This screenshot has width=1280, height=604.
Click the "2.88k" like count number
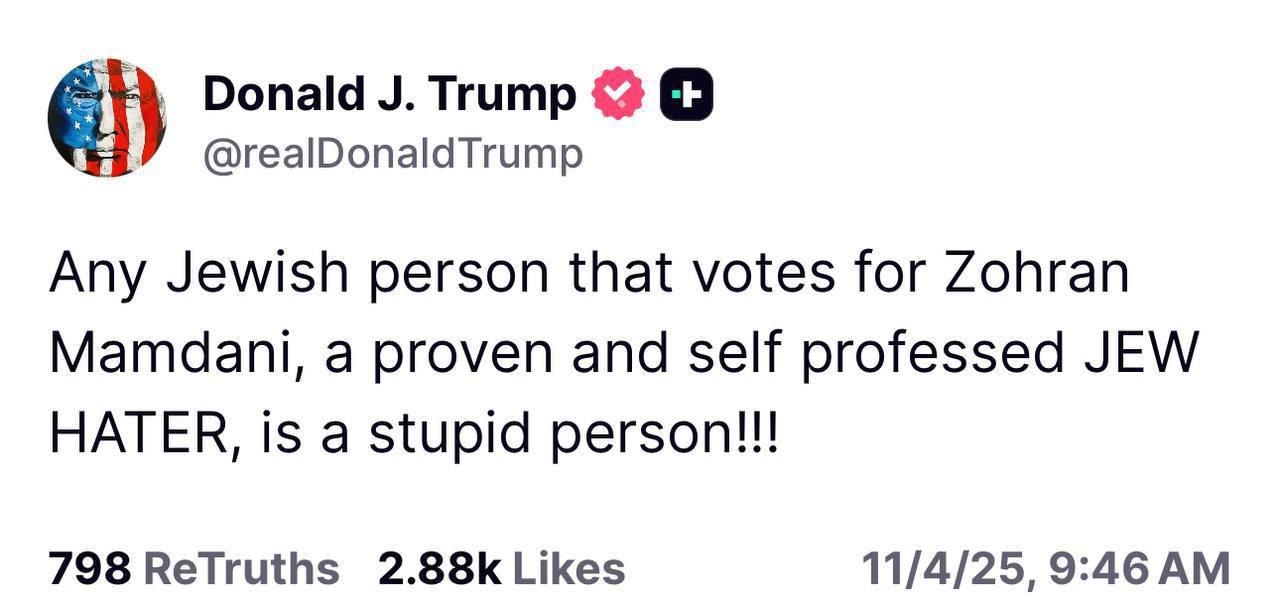[x=439, y=568]
